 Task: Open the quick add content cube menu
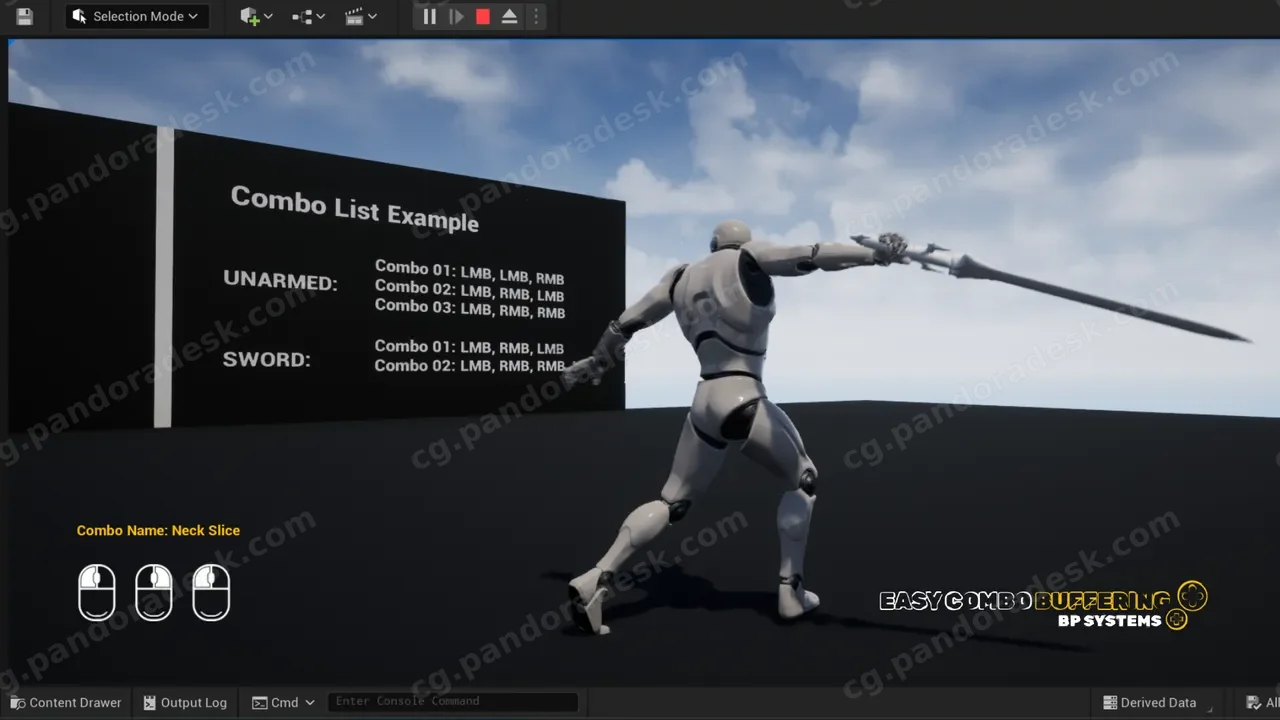(x=256, y=16)
